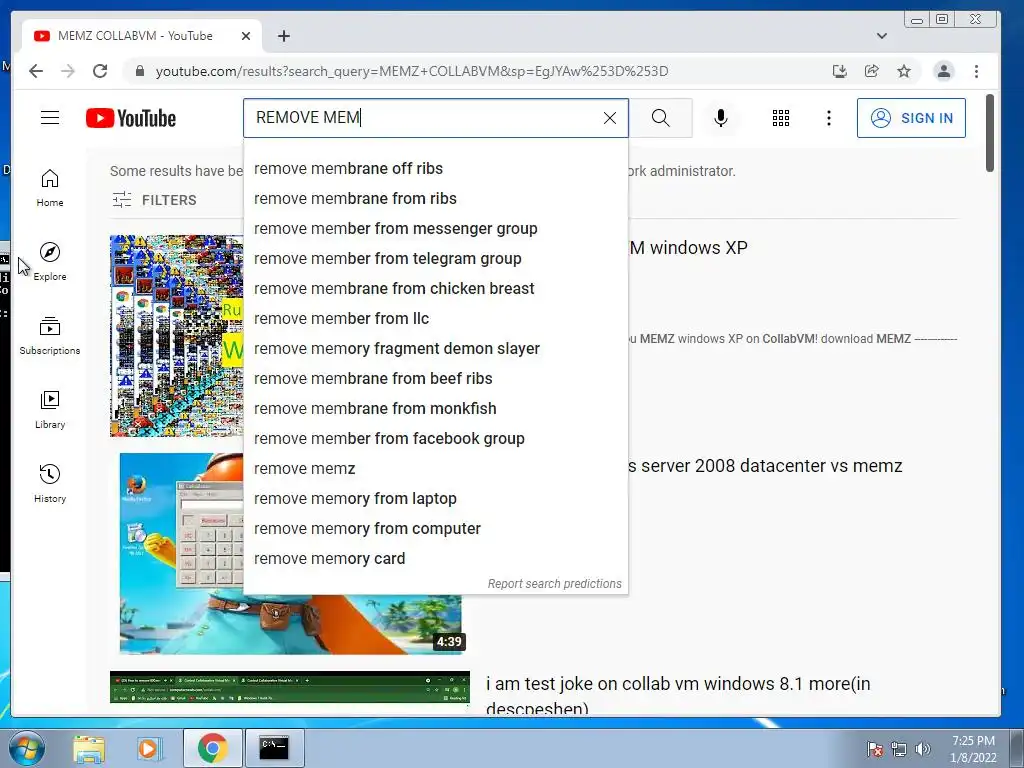
Task: Select suggestion 'remove member from telegram group'
Action: [x=436, y=259]
